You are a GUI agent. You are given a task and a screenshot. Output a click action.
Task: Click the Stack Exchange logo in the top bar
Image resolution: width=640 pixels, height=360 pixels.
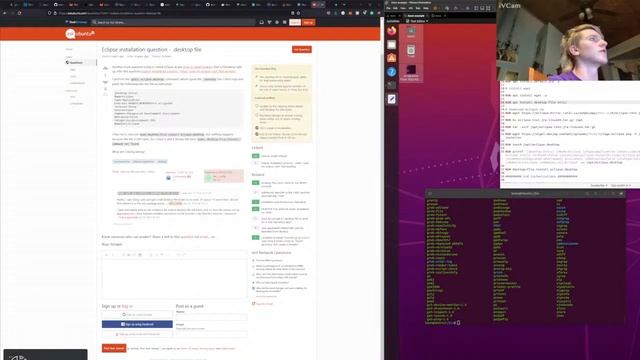point(76,22)
